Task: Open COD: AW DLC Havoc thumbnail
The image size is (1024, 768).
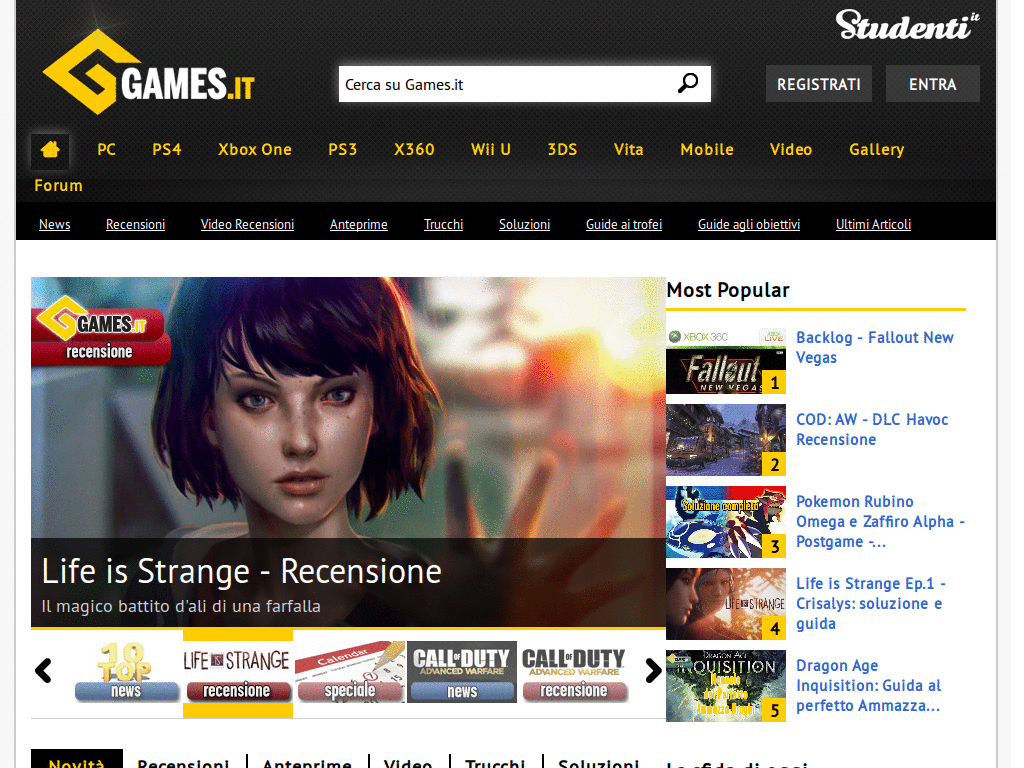Action: click(x=726, y=440)
